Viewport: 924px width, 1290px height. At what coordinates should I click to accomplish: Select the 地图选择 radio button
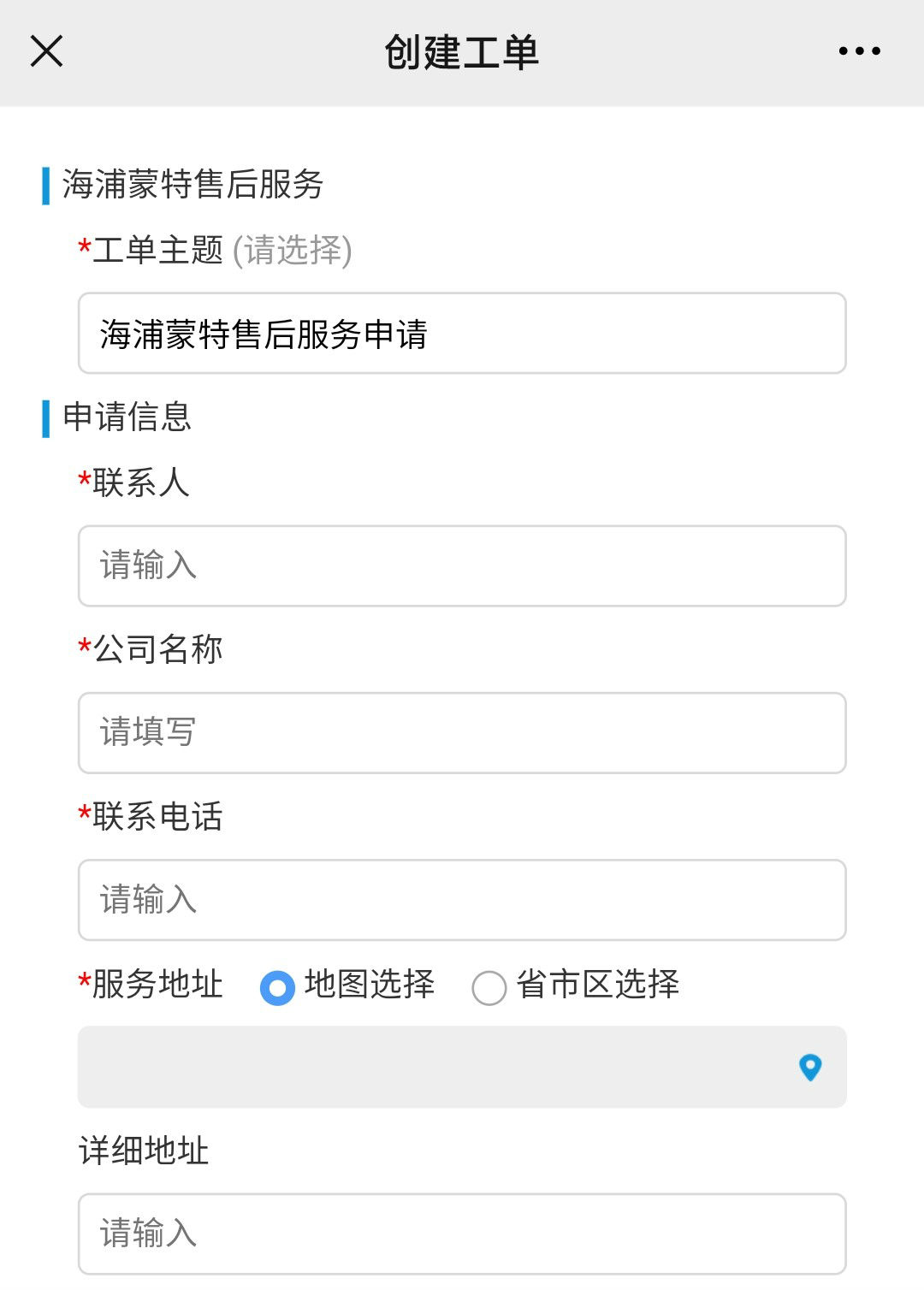coord(277,987)
